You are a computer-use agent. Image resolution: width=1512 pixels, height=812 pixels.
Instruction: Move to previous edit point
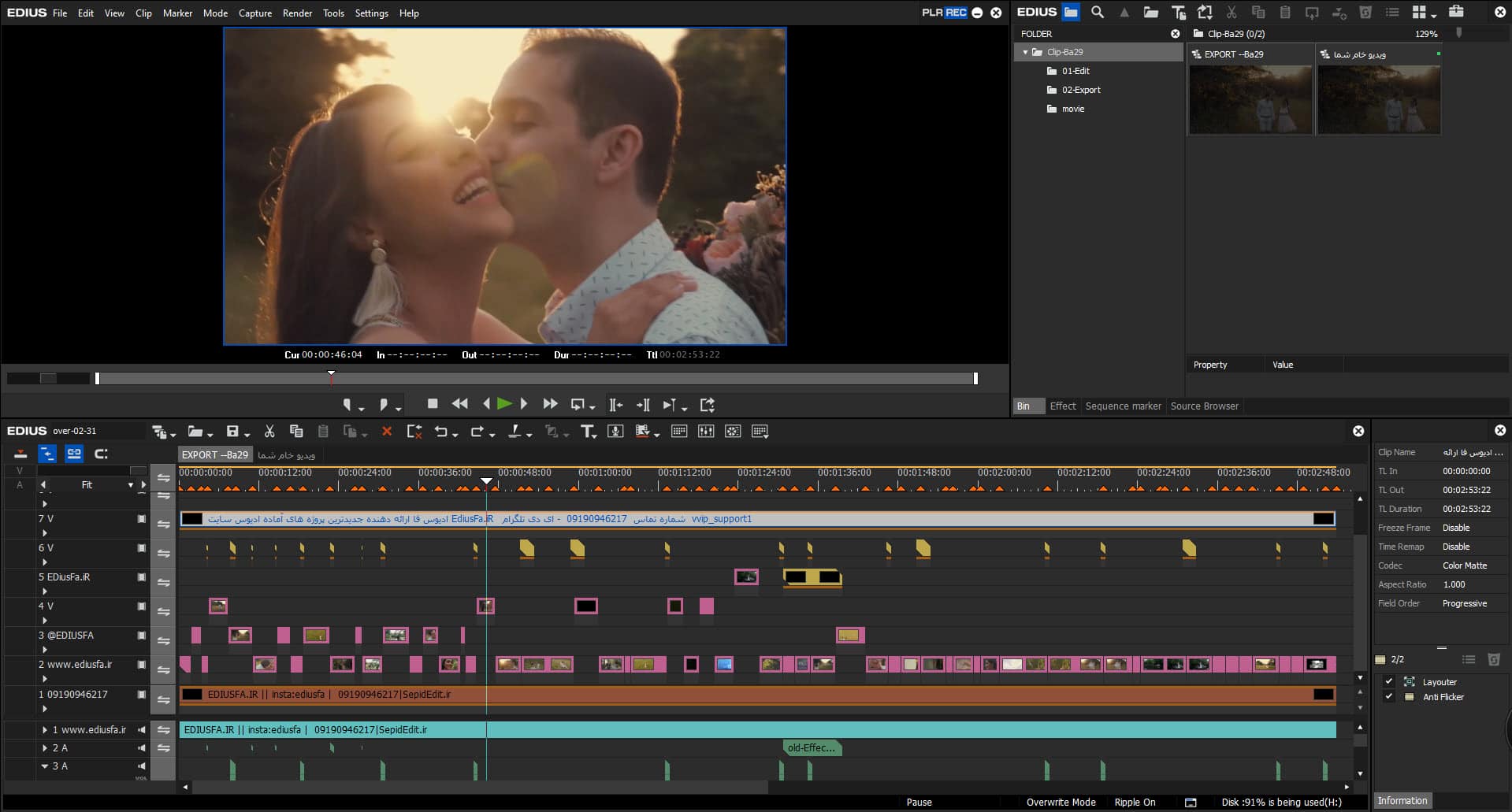click(x=615, y=404)
